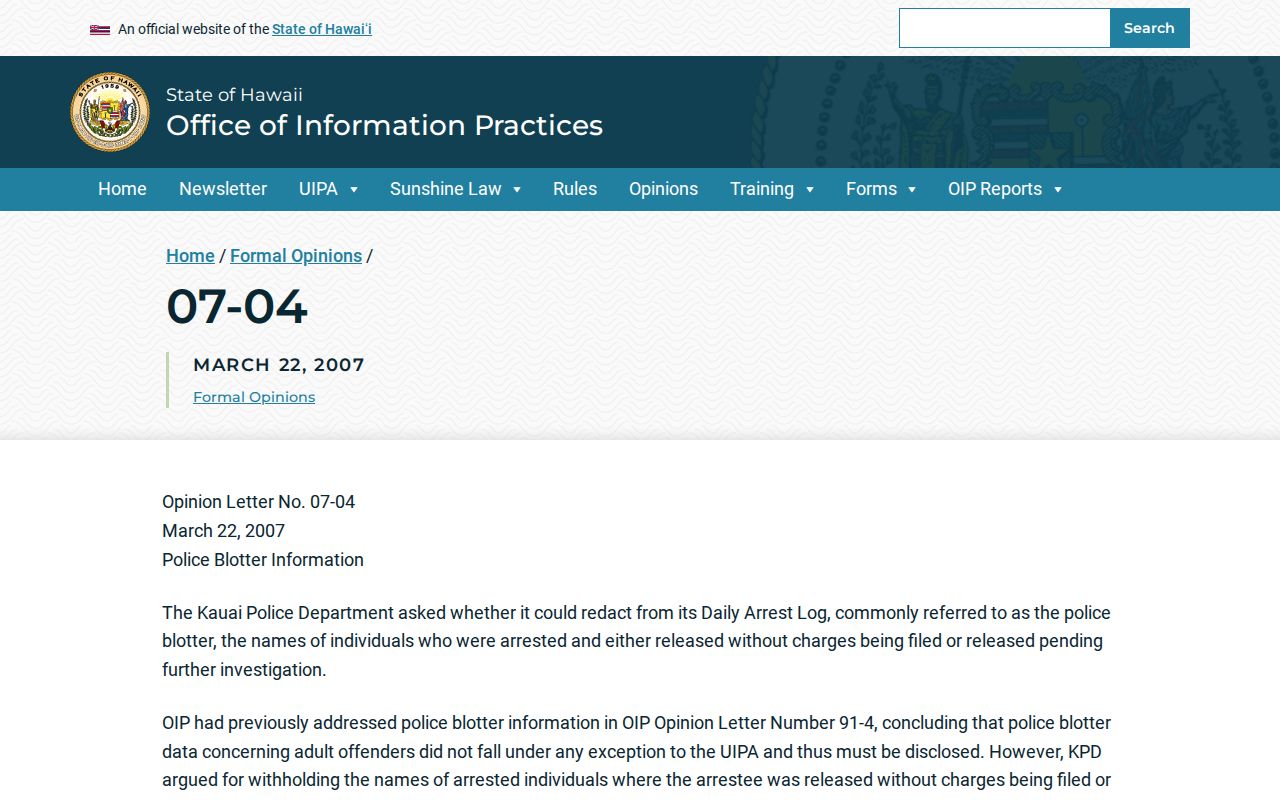
Task: Expand the UIPA dropdown arrow
Action: [354, 190]
